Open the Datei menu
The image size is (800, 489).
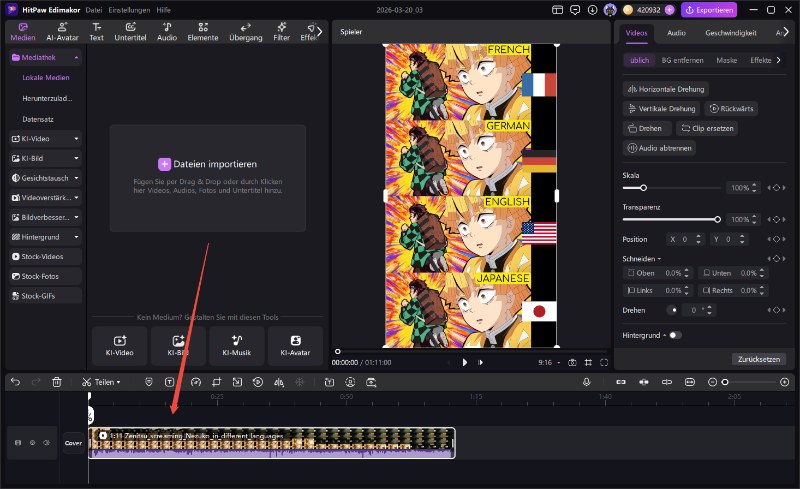click(x=94, y=9)
